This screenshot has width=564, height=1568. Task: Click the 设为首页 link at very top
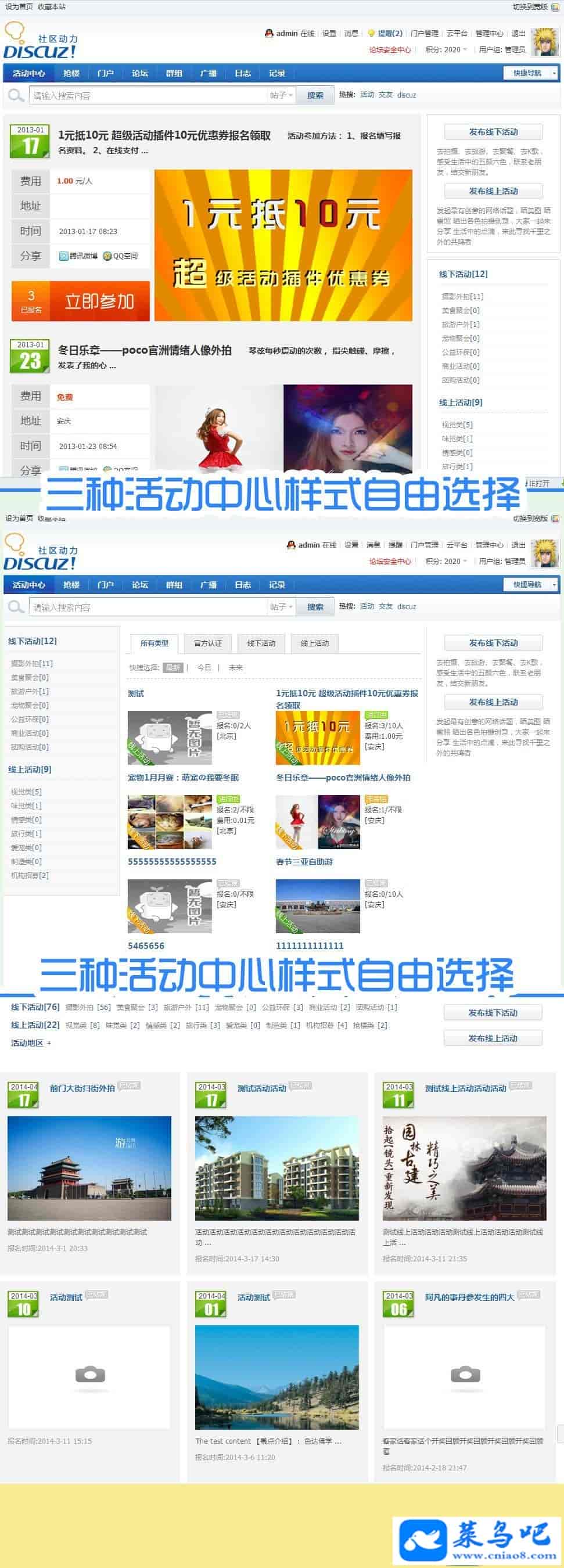point(19,7)
